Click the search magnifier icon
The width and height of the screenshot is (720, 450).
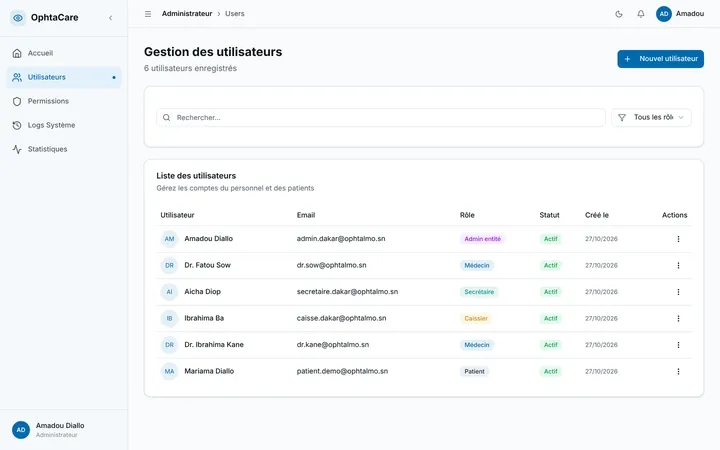[x=167, y=118]
